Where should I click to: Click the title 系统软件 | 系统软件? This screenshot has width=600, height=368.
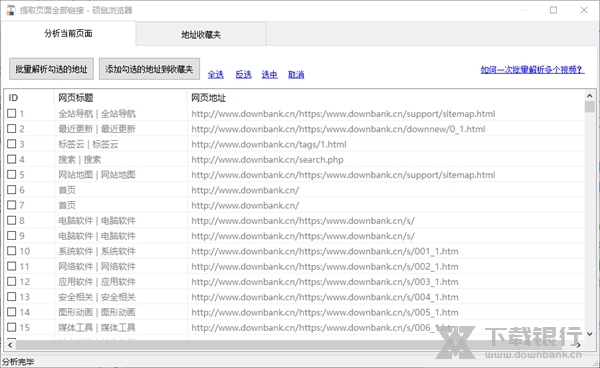(97, 251)
